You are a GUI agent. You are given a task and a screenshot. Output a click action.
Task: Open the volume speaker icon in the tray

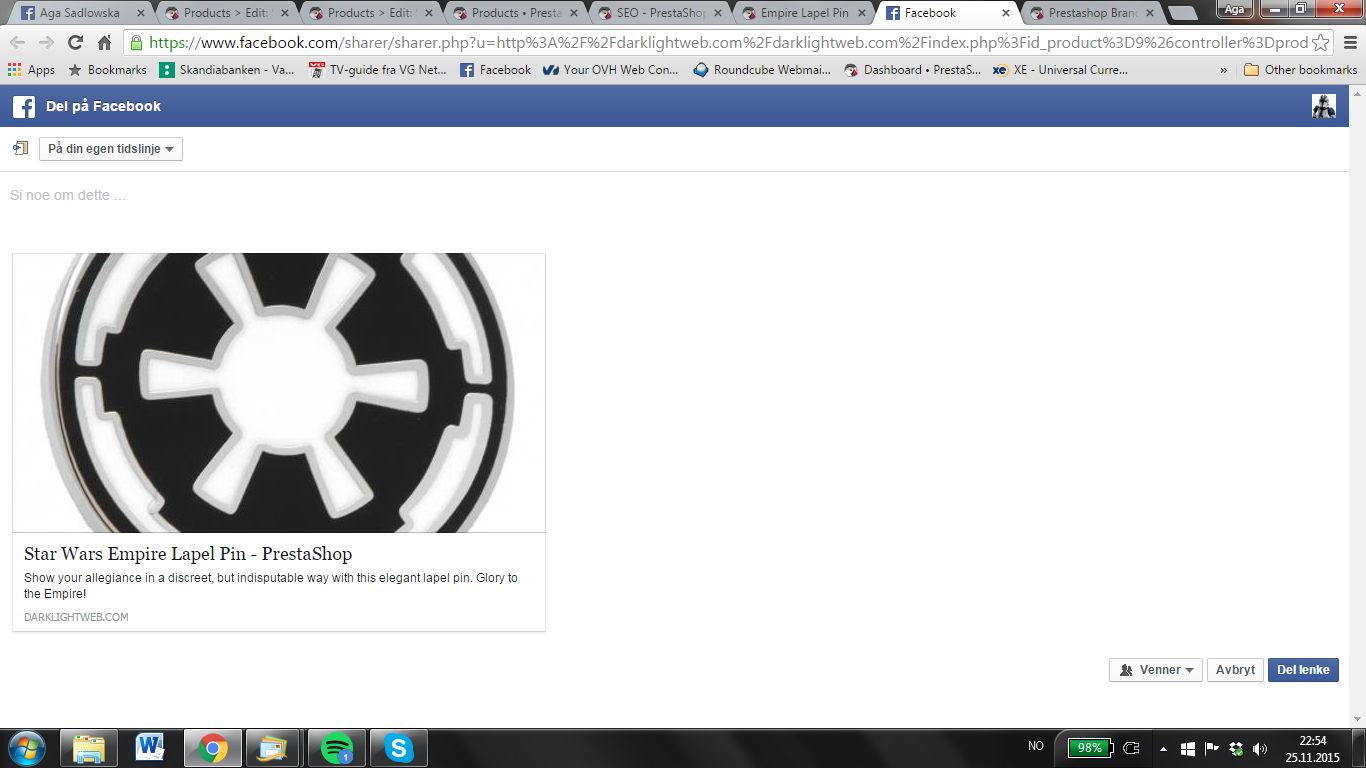pos(1260,748)
